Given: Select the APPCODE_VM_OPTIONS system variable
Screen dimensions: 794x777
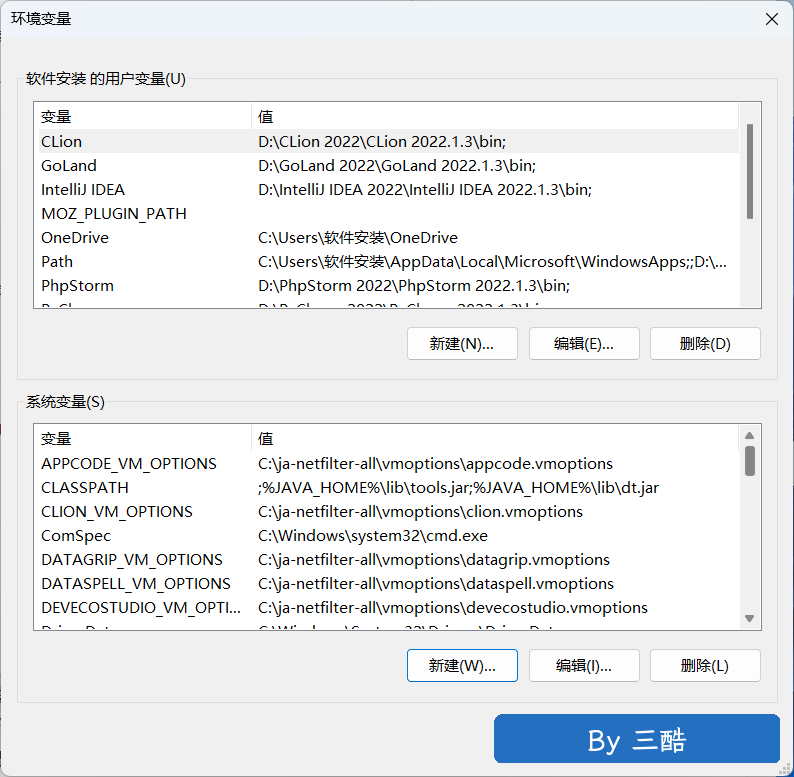Looking at the screenshot, I should (x=388, y=463).
